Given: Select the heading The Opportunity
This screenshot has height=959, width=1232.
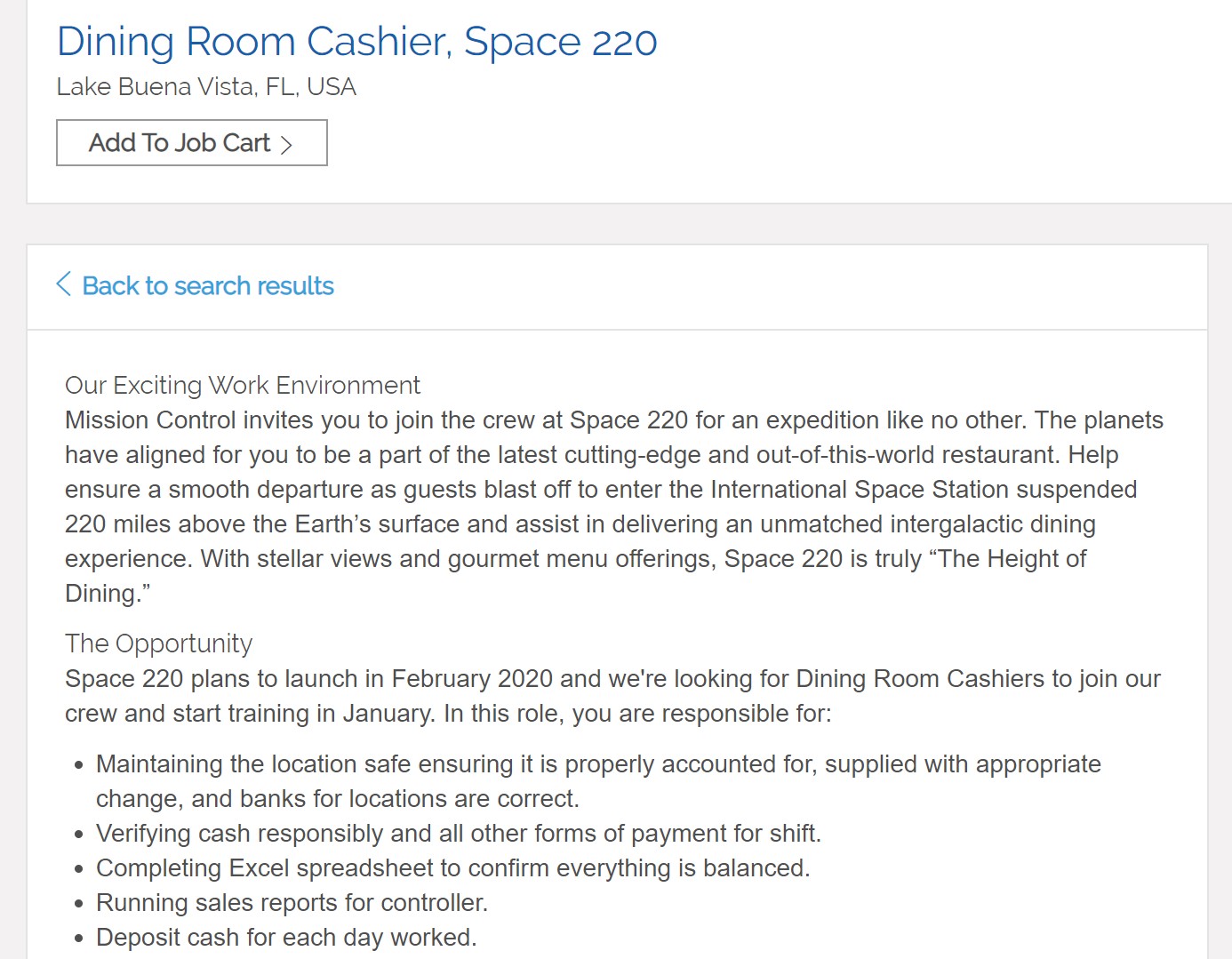Looking at the screenshot, I should [x=158, y=643].
